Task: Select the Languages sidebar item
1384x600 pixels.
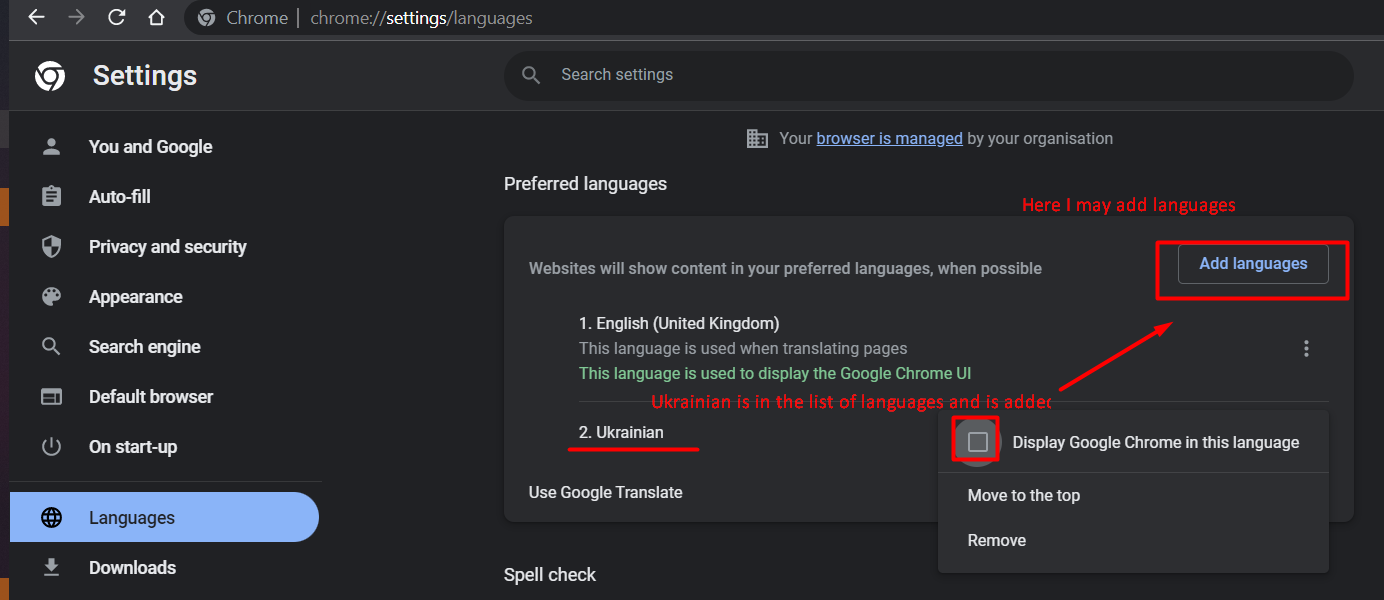Action: pyautogui.click(x=164, y=517)
